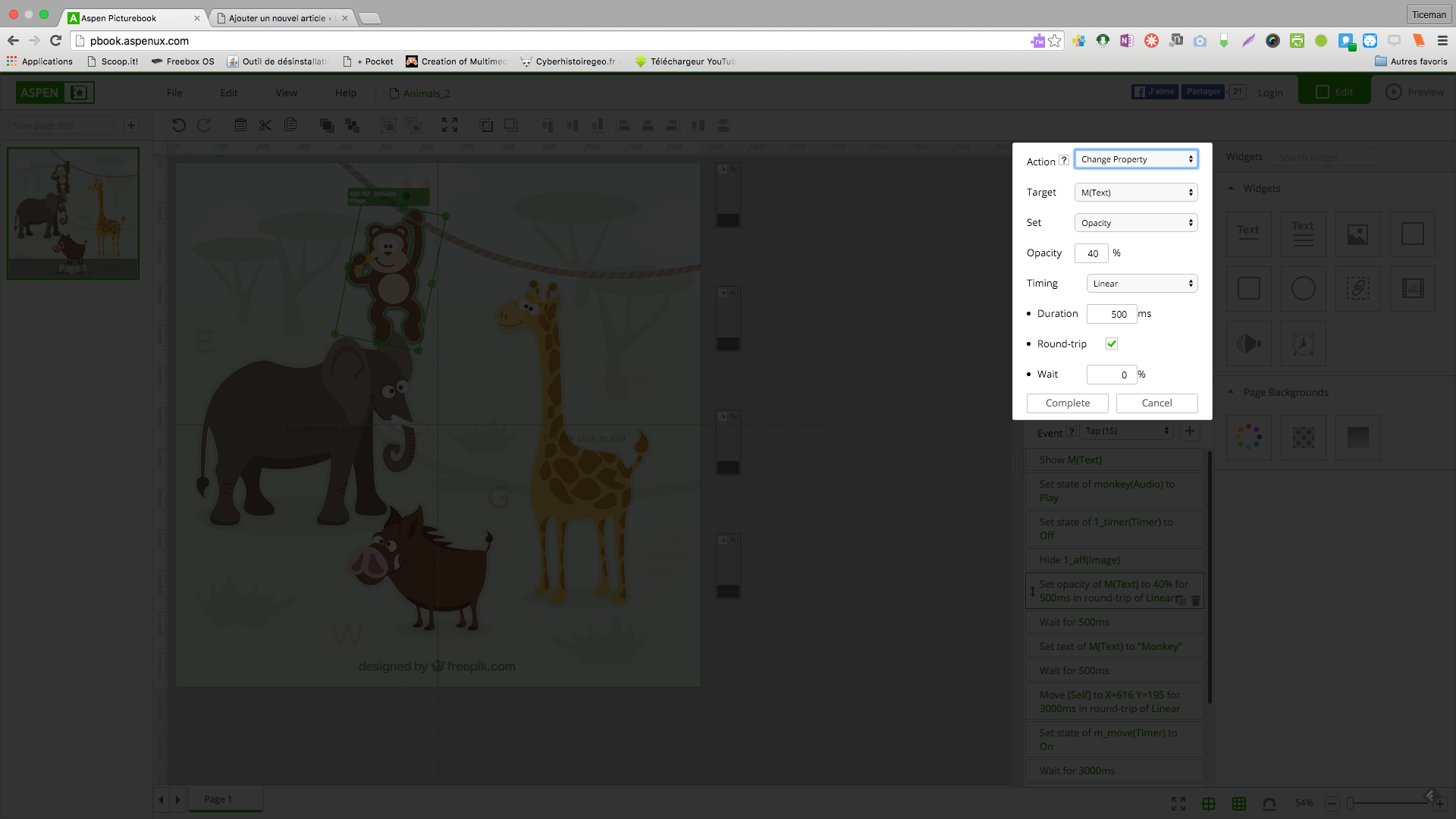The height and width of the screenshot is (819, 1456).
Task: Click Chrome bookmark star icon
Action: tap(1054, 41)
